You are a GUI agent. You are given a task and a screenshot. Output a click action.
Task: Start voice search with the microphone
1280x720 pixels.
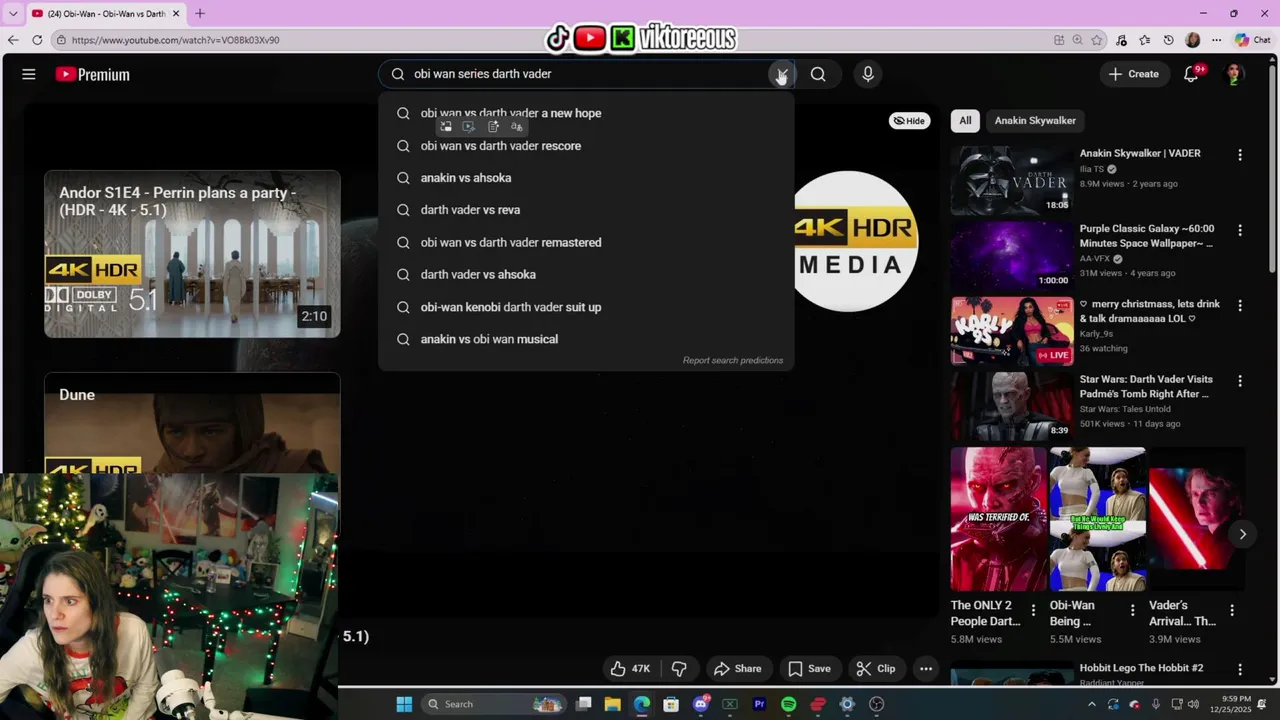(x=867, y=74)
